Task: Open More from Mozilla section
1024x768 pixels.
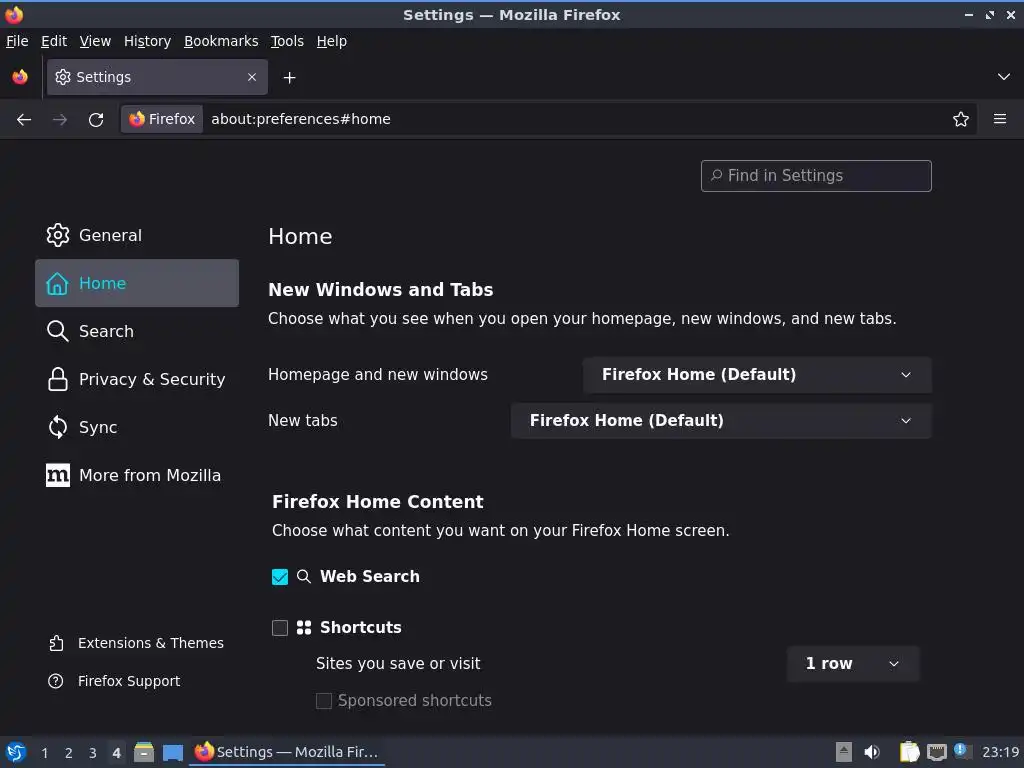Action: [x=136, y=475]
